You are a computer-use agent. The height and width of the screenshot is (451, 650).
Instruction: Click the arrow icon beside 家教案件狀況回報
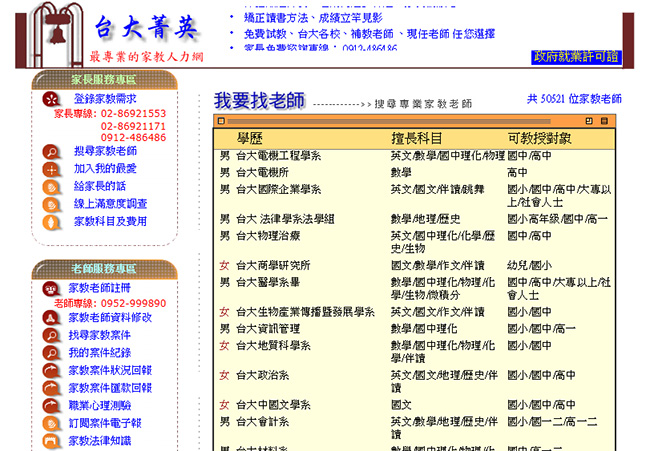click(50, 371)
